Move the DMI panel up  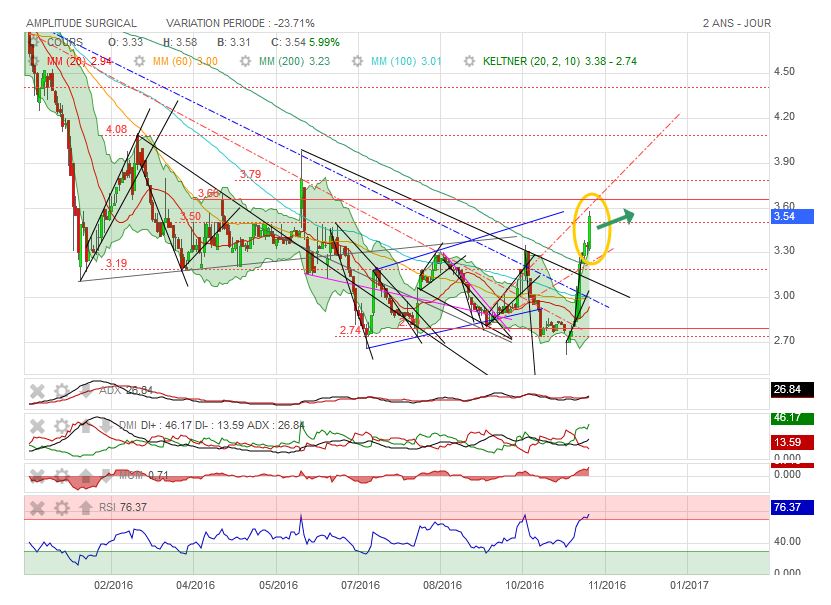click(x=85, y=425)
